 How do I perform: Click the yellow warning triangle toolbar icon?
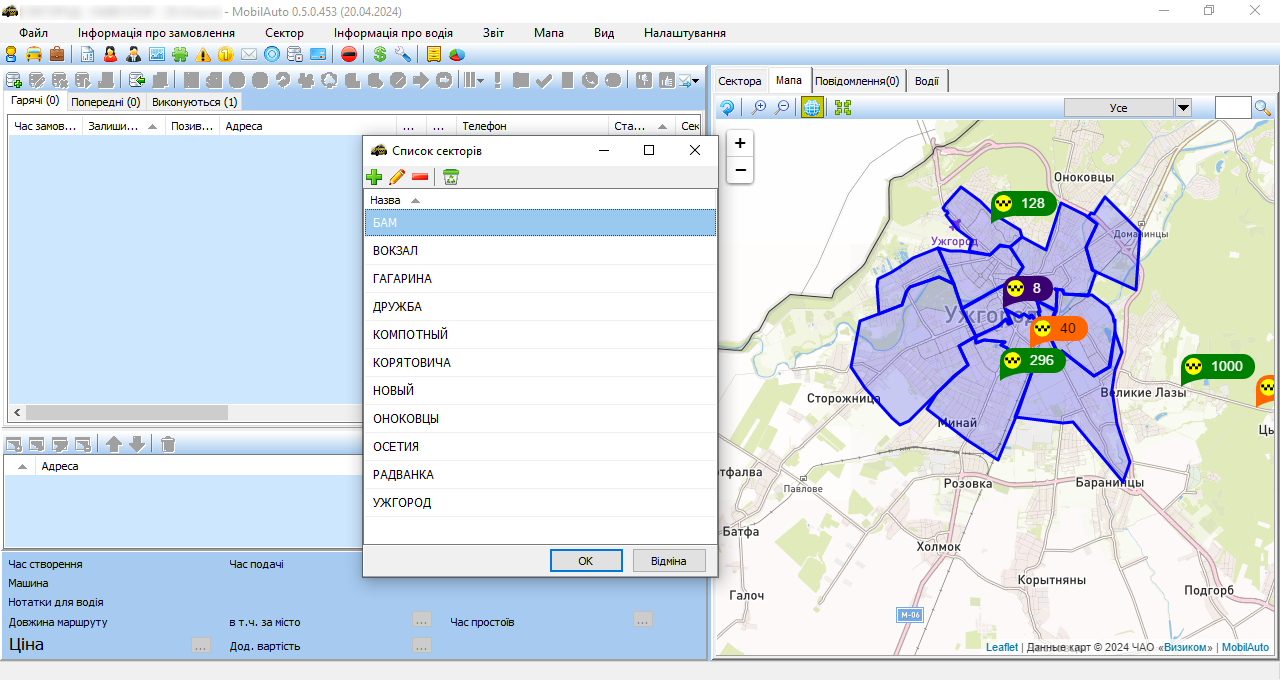(204, 54)
